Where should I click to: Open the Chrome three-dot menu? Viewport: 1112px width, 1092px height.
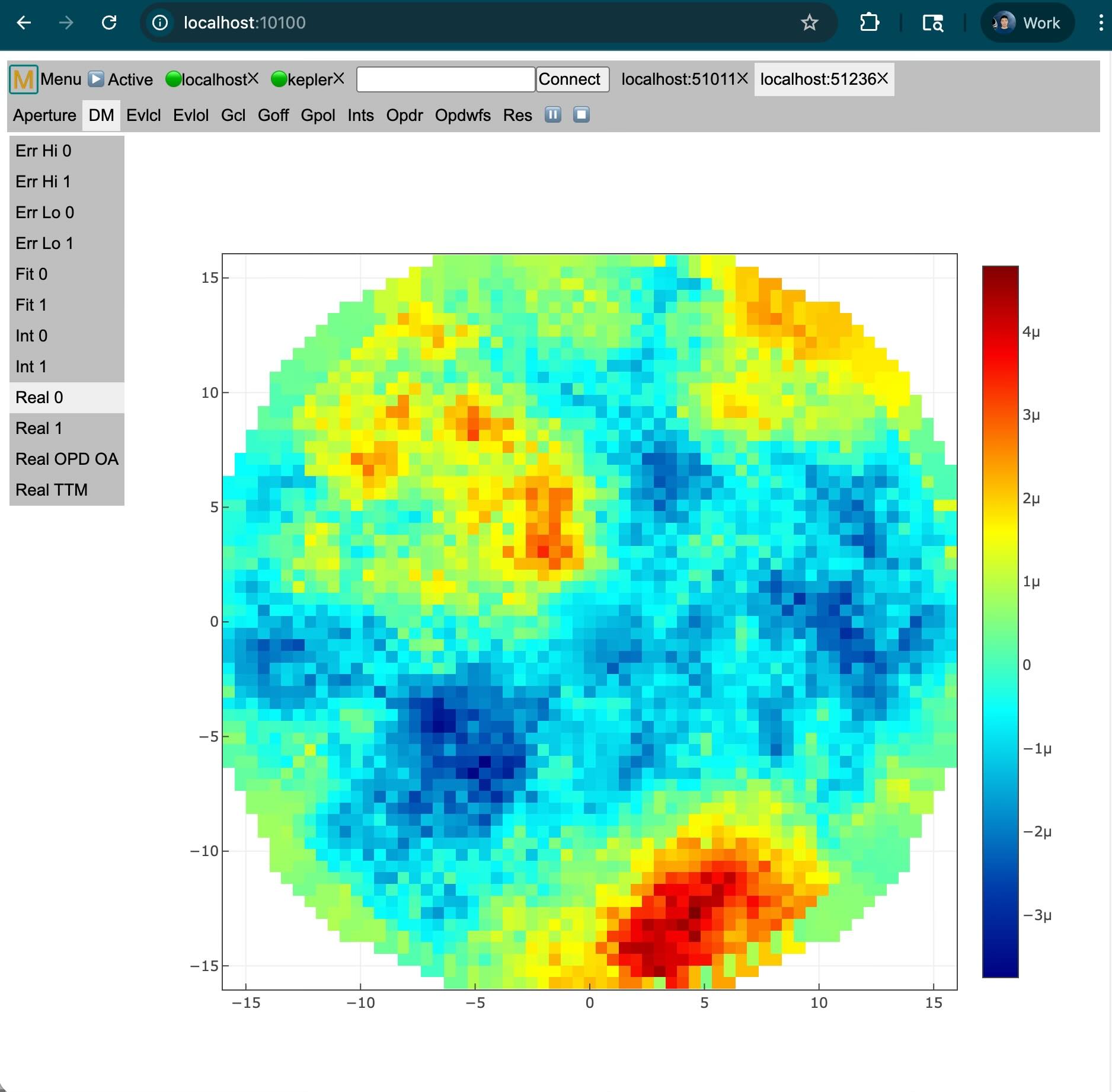click(x=1100, y=23)
